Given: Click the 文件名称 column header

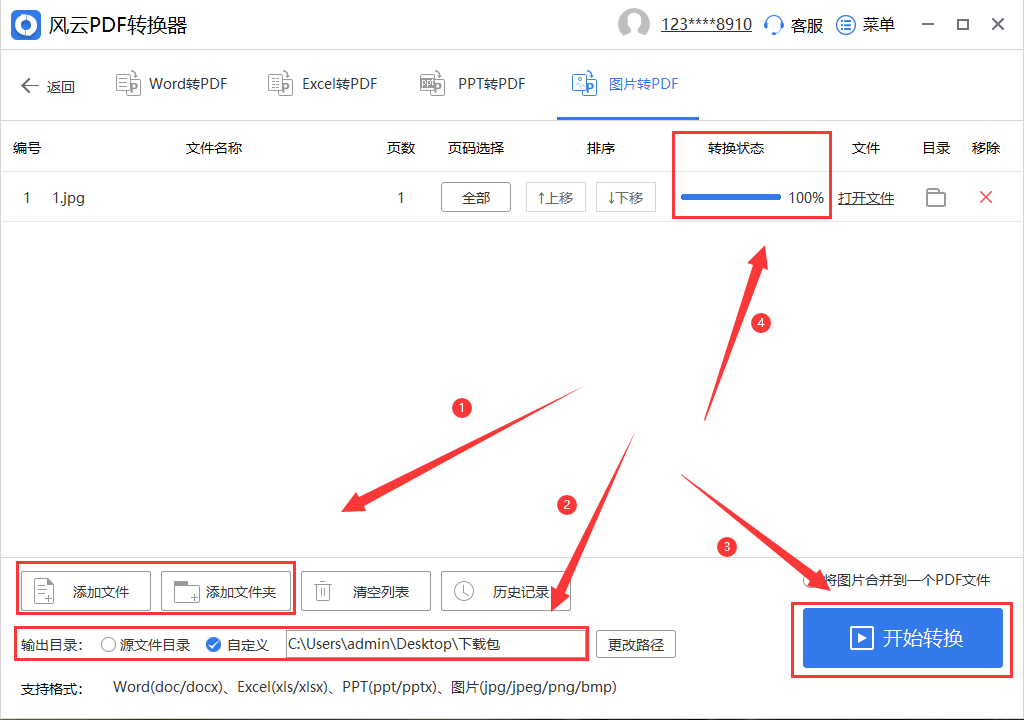Looking at the screenshot, I should 214,148.
